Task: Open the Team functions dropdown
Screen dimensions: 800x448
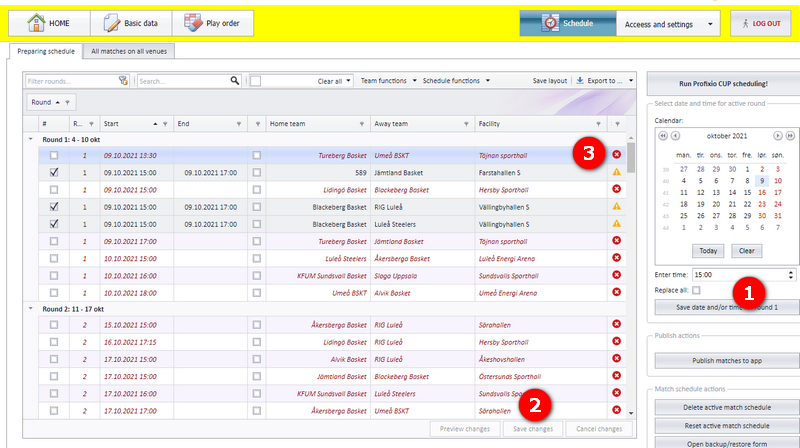Action: pyautogui.click(x=388, y=81)
